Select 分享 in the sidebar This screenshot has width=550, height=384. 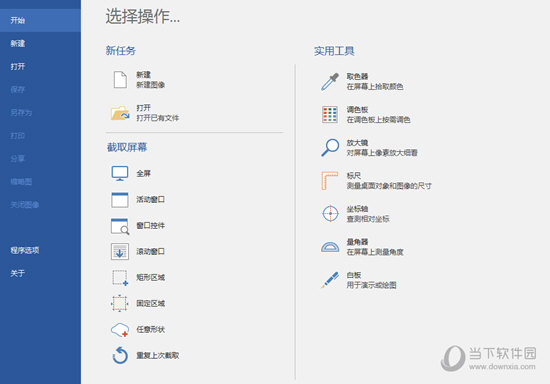40,159
